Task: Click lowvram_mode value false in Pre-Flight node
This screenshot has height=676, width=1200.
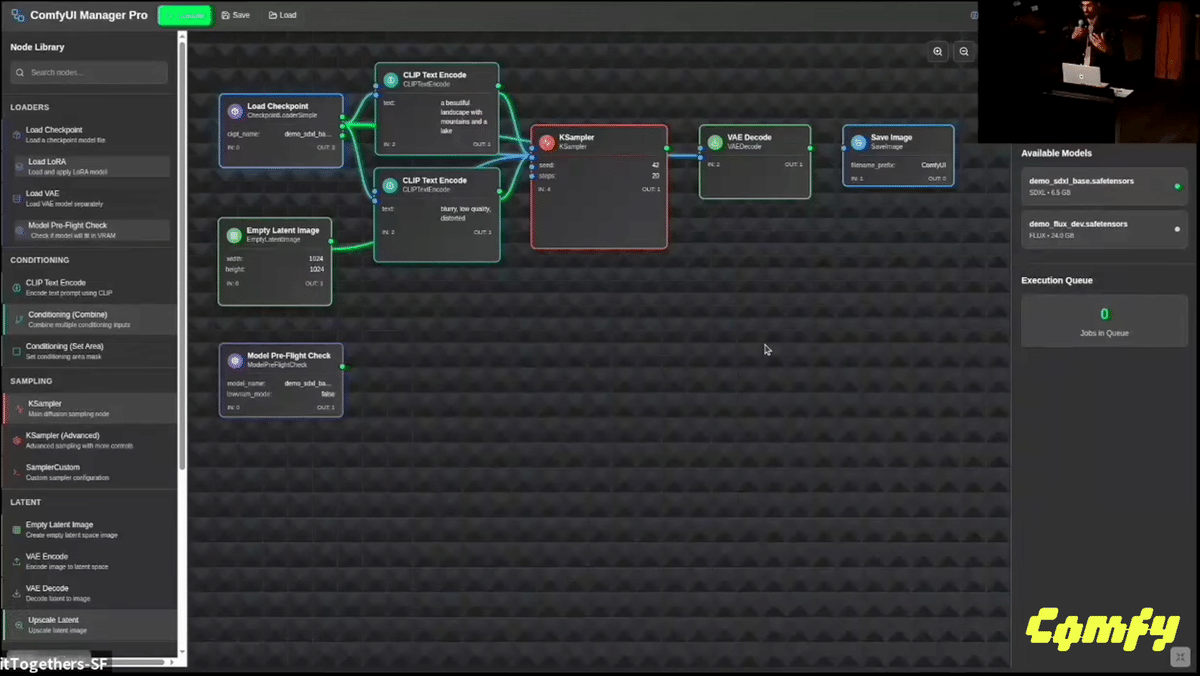Action: pyautogui.click(x=328, y=394)
